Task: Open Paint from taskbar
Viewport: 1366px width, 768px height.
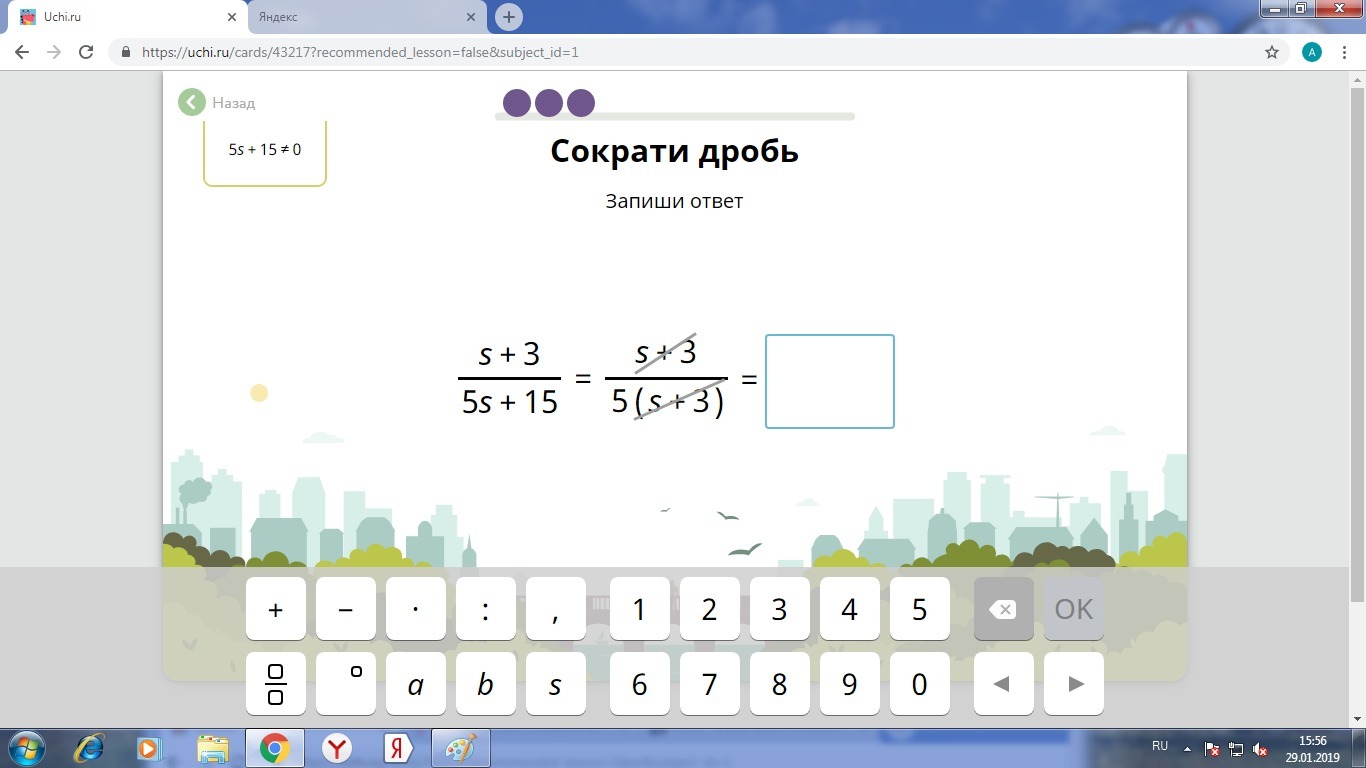Action: (460, 748)
